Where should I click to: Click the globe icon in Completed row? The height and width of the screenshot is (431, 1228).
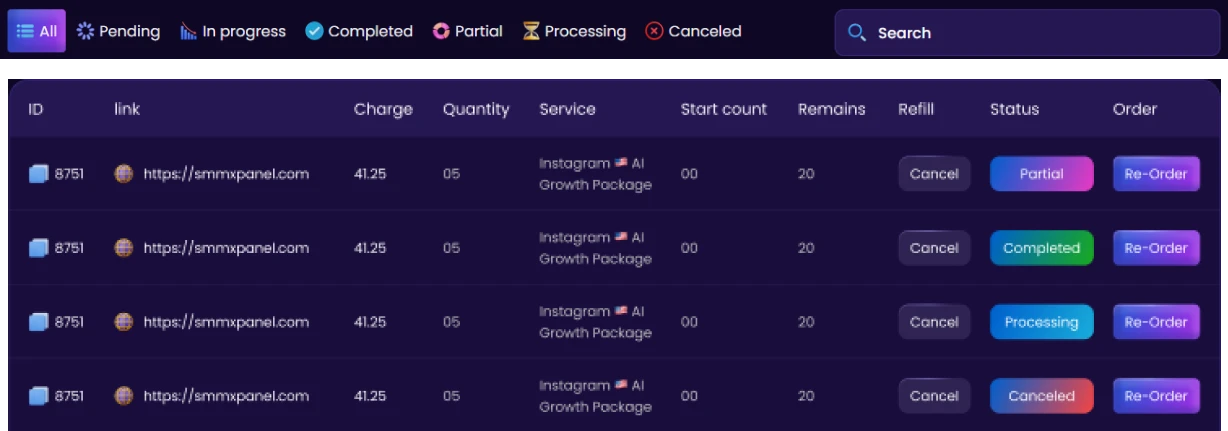tap(123, 248)
